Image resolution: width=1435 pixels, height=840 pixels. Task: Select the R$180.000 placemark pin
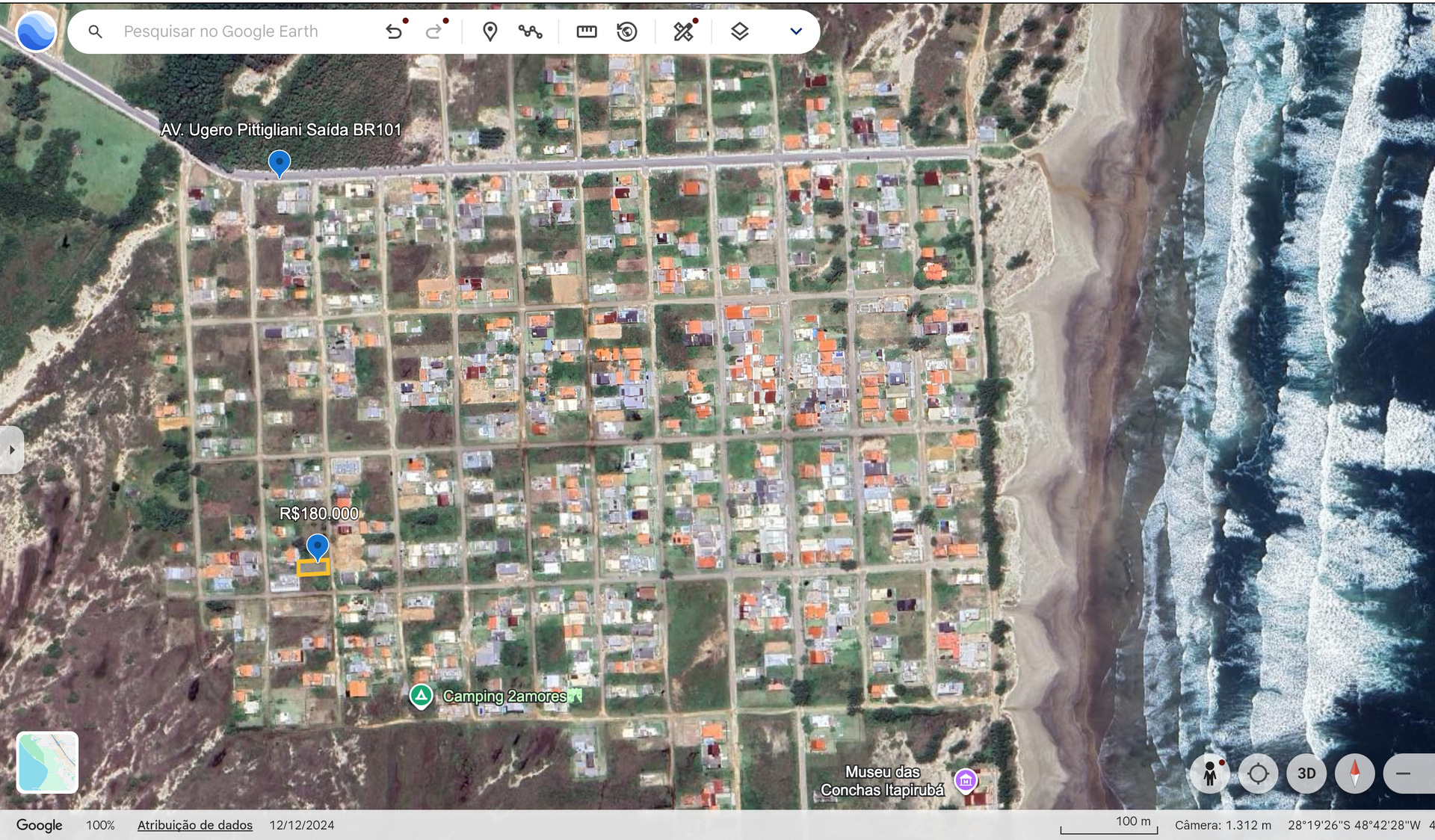318,546
